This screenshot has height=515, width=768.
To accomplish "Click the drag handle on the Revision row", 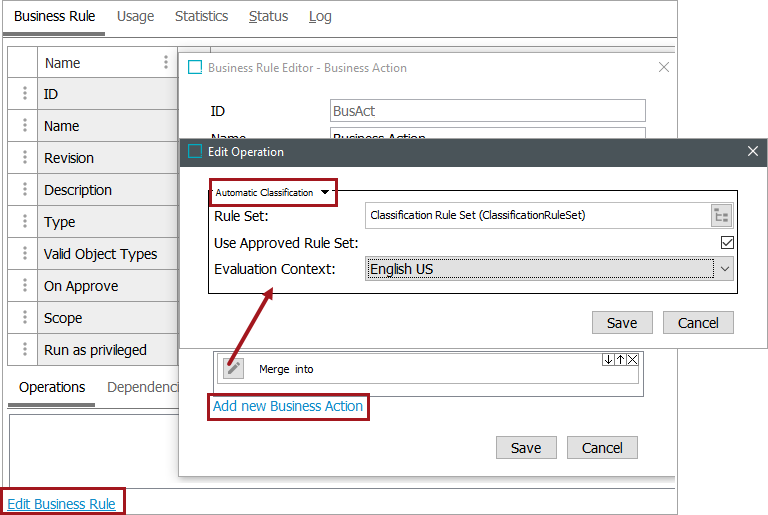I will coord(23,158).
